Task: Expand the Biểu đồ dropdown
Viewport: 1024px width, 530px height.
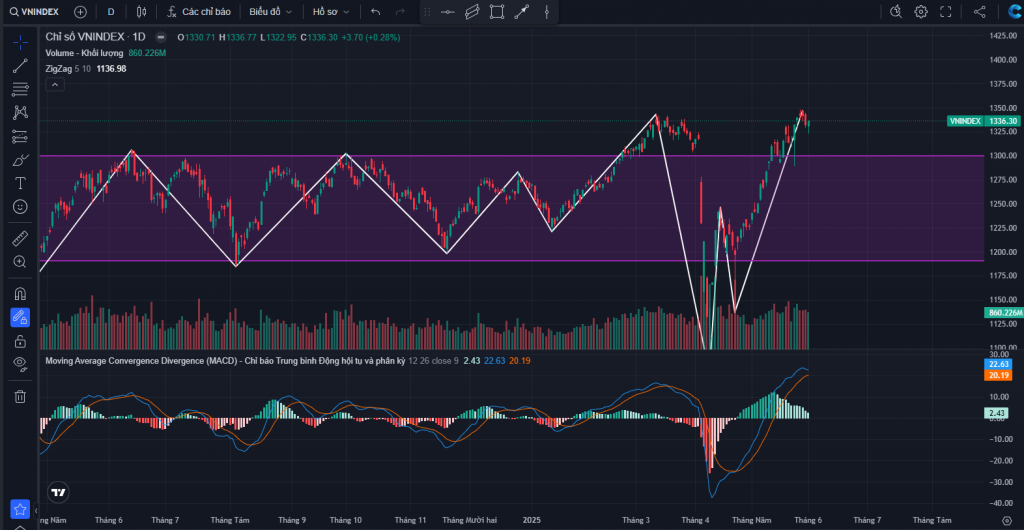Action: point(270,12)
